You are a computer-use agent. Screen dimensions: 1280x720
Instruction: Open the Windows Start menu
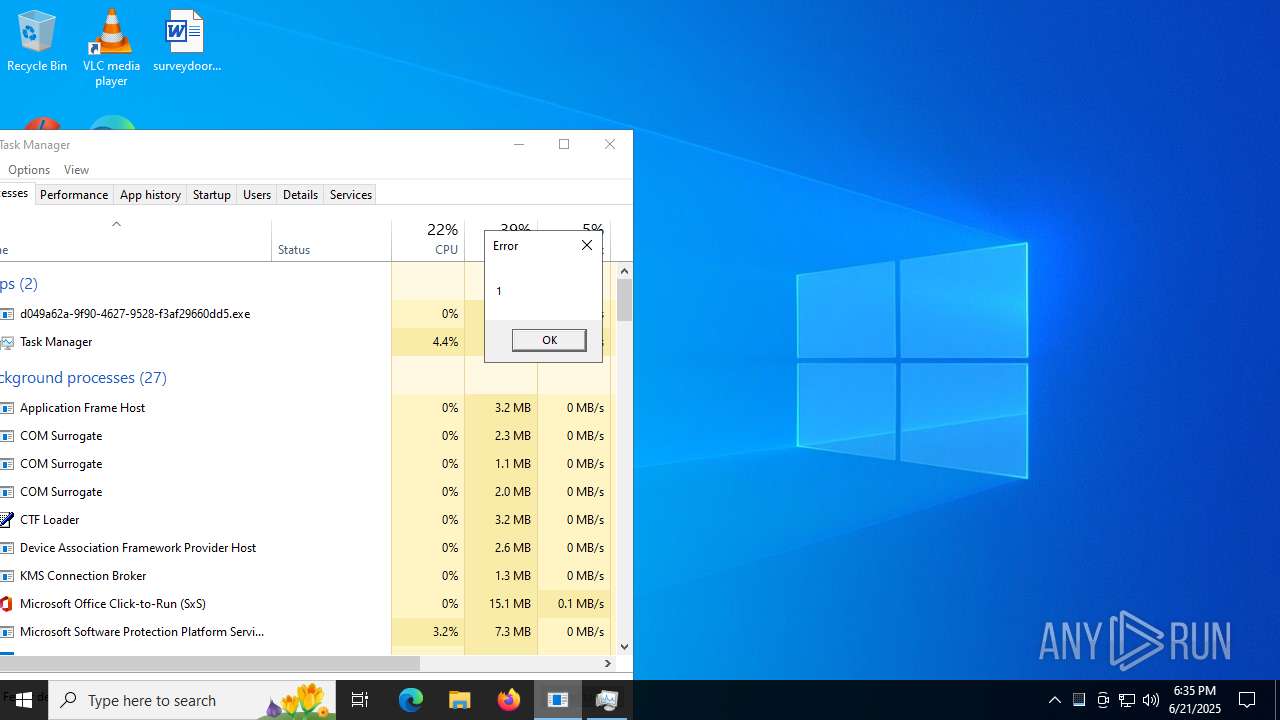pyautogui.click(x=24, y=700)
